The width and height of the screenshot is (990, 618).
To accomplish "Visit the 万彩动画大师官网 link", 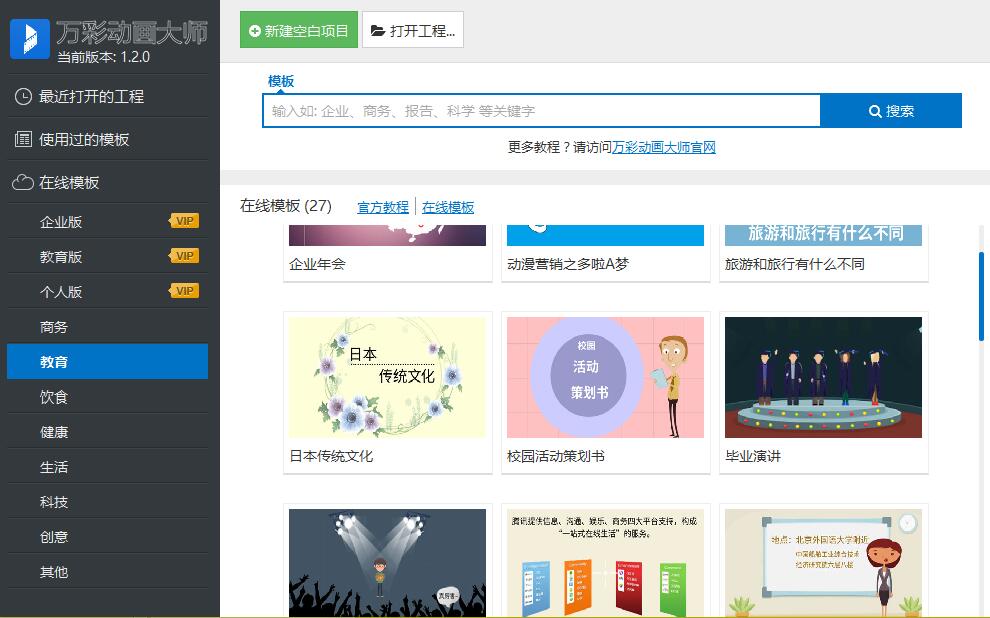I will click(x=664, y=148).
